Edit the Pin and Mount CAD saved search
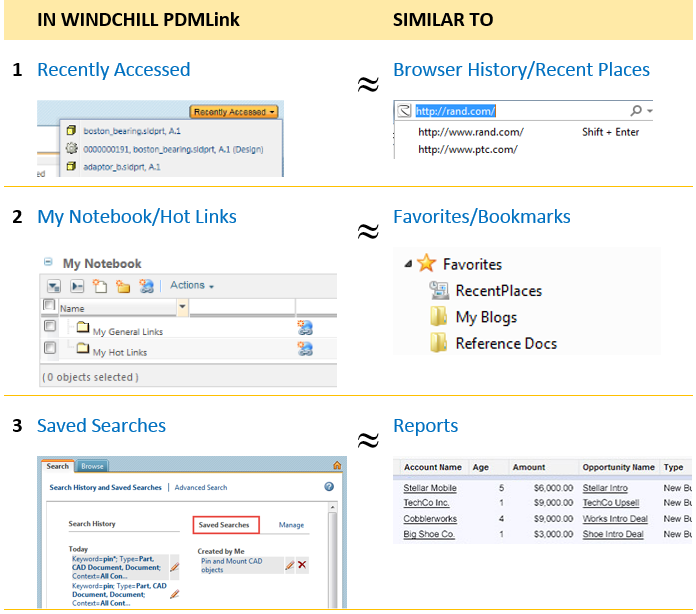This screenshot has width=696, height=614. 289,565
